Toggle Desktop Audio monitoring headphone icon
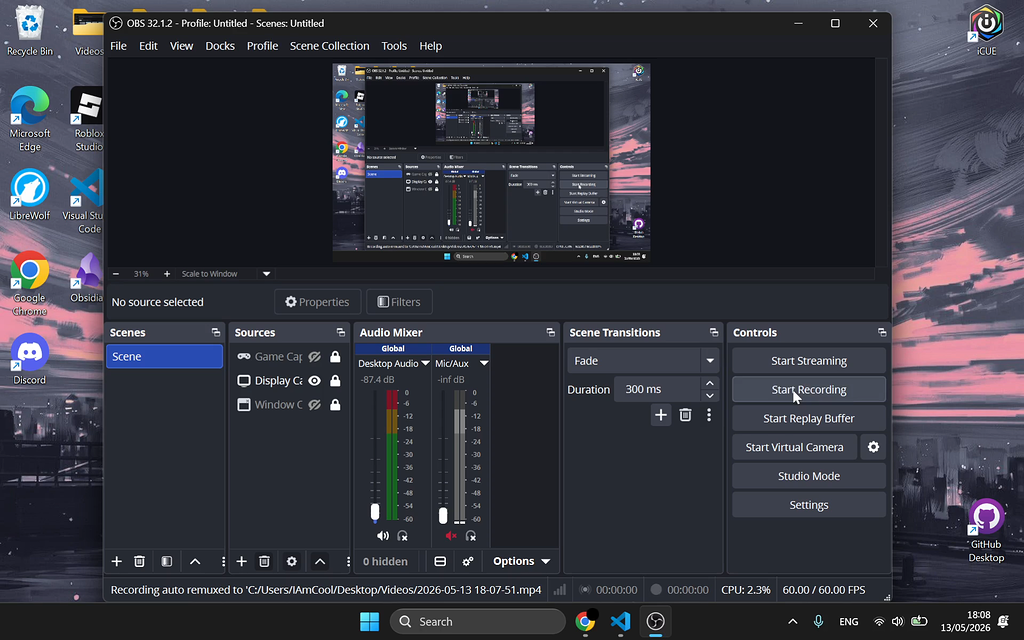The height and width of the screenshot is (640, 1024). tap(403, 536)
